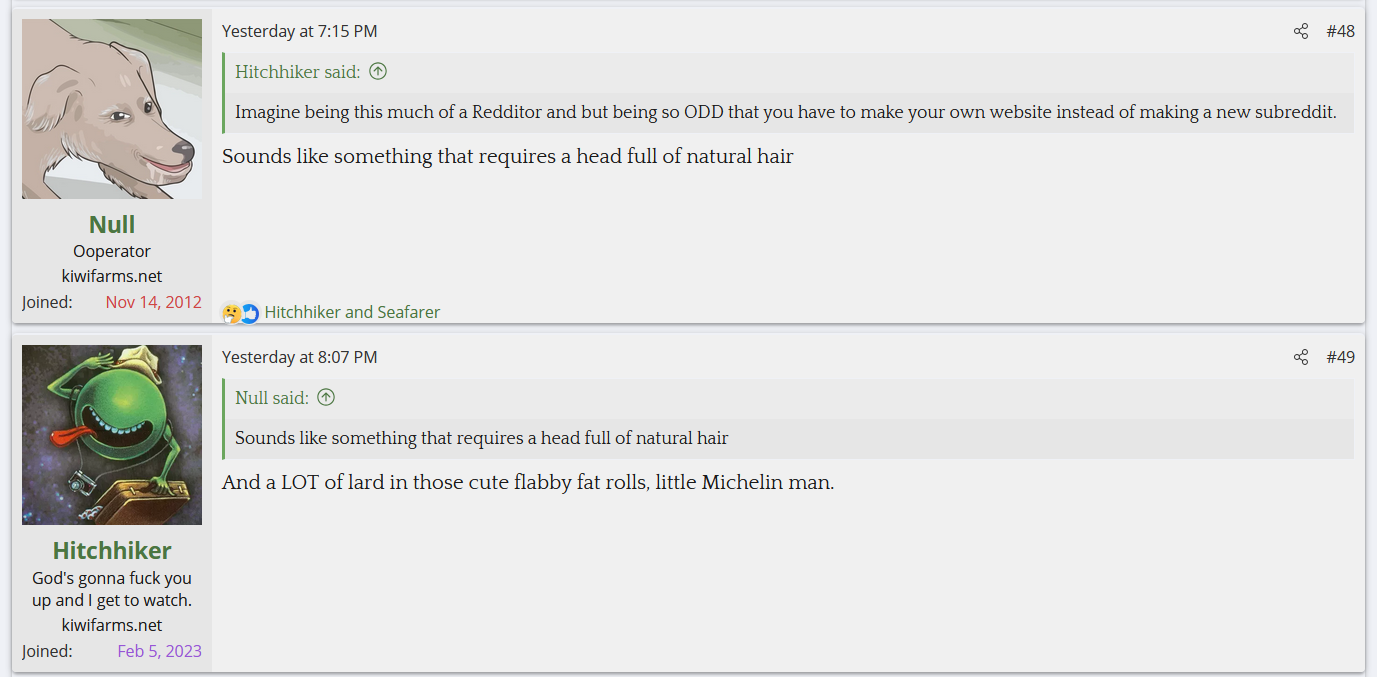This screenshot has height=677, width=1377.
Task: Click the thinking emoji reaction icon
Action: (231, 313)
